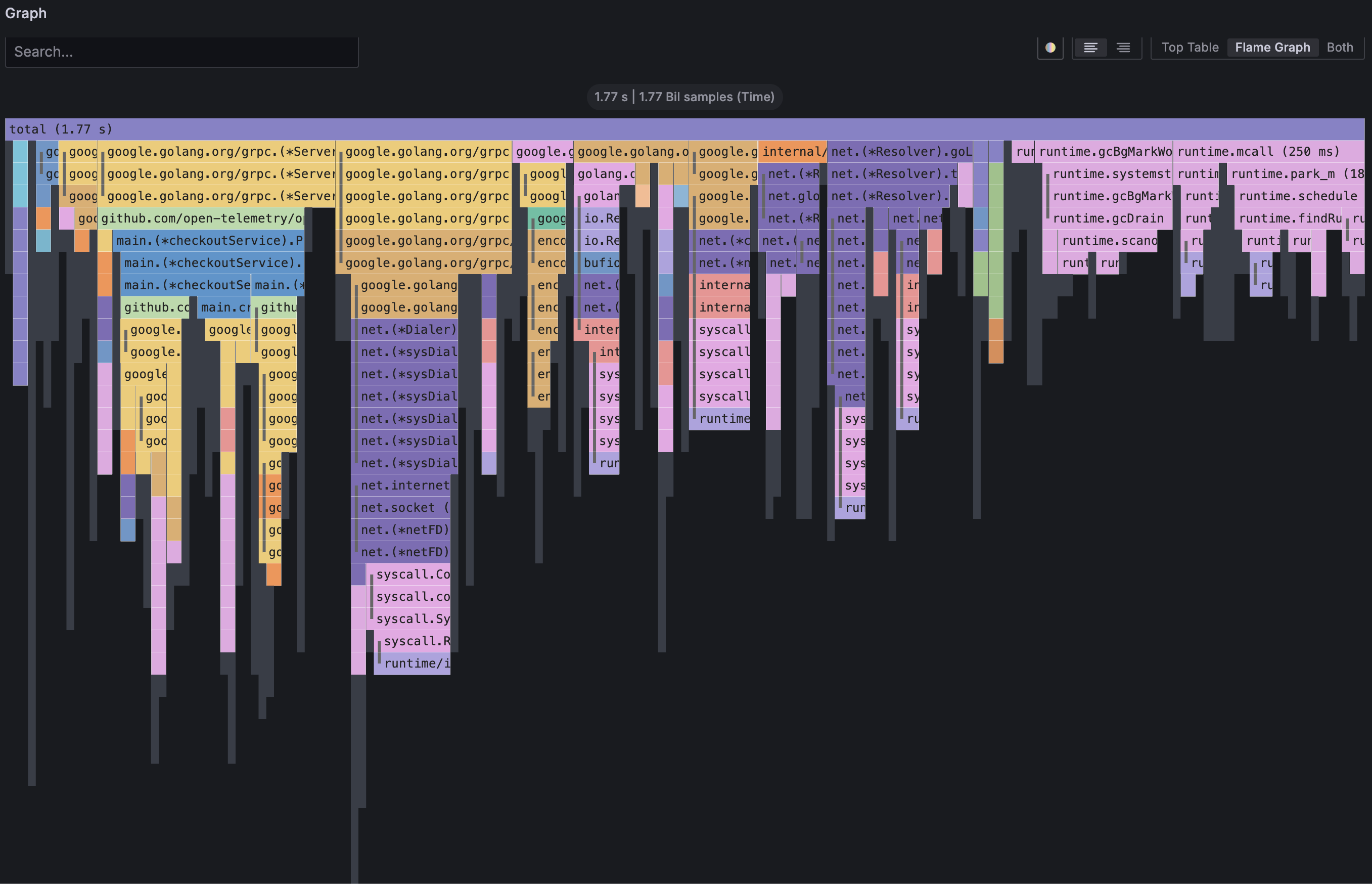Focus the Search input field
The image size is (1372, 884).
181,52
